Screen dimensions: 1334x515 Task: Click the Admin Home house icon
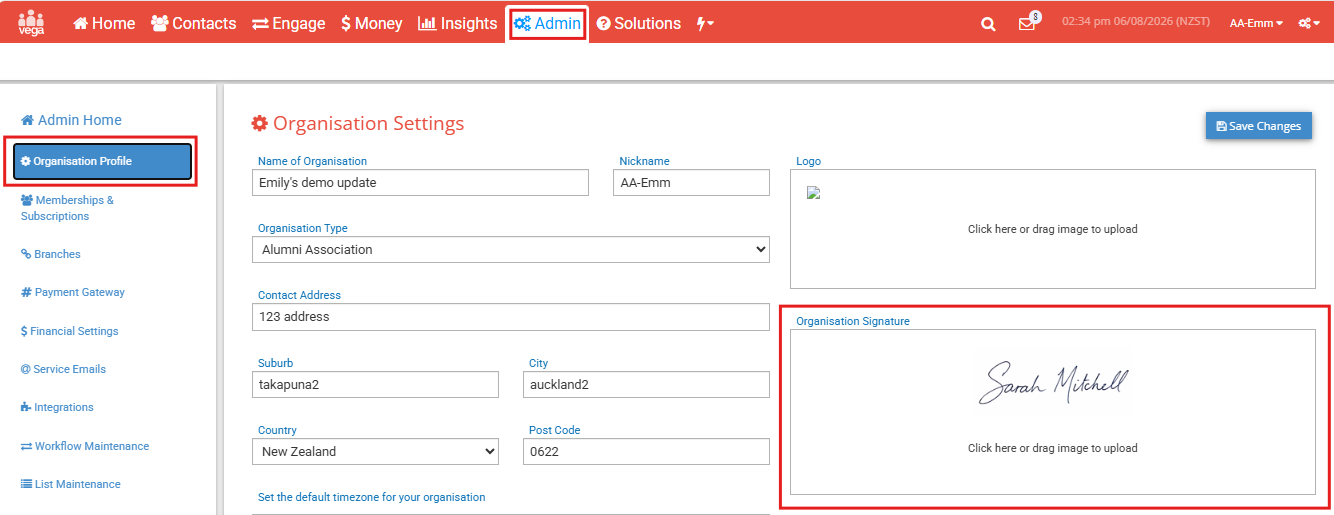(x=28, y=120)
